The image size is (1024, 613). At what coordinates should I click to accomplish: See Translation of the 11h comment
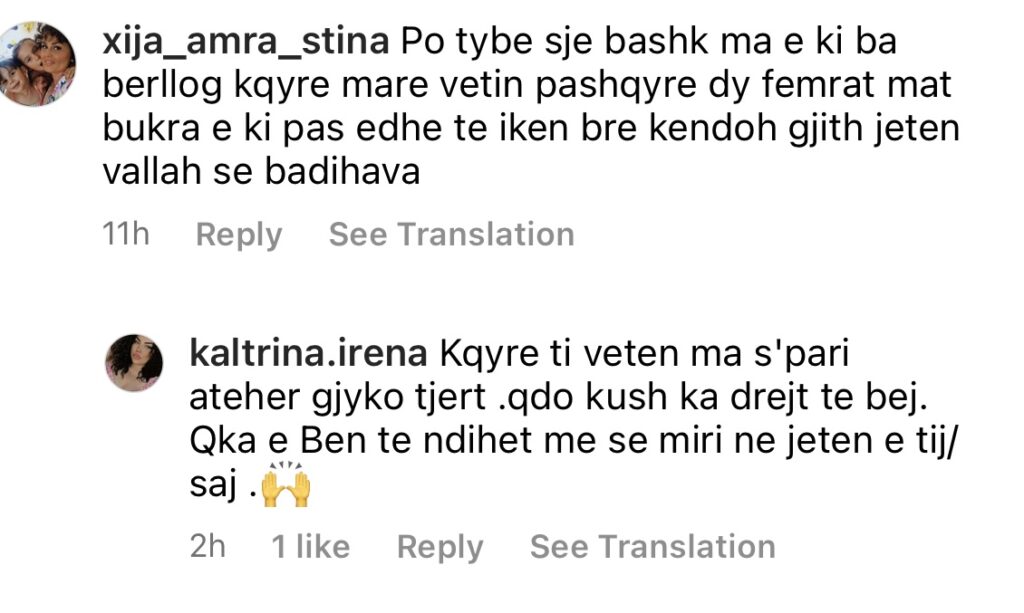tap(451, 234)
